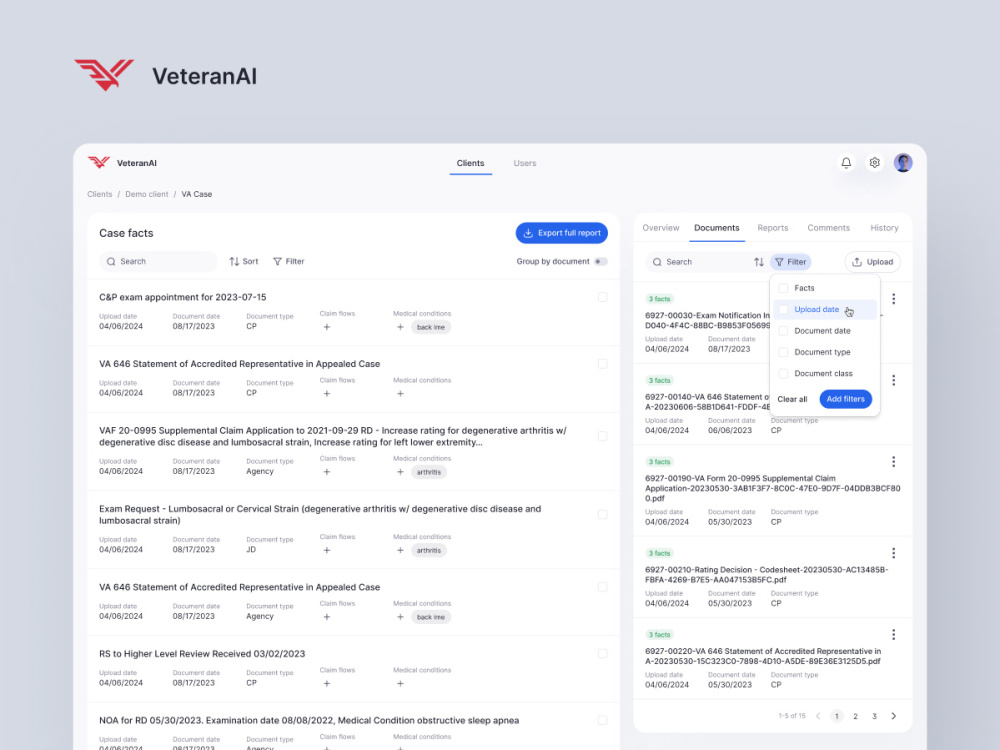Open the History tab
Image resolution: width=1000 pixels, height=750 pixels.
(884, 228)
